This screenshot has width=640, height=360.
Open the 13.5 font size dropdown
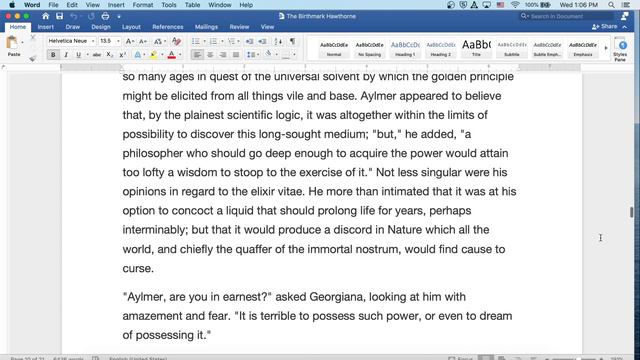(x=118, y=41)
